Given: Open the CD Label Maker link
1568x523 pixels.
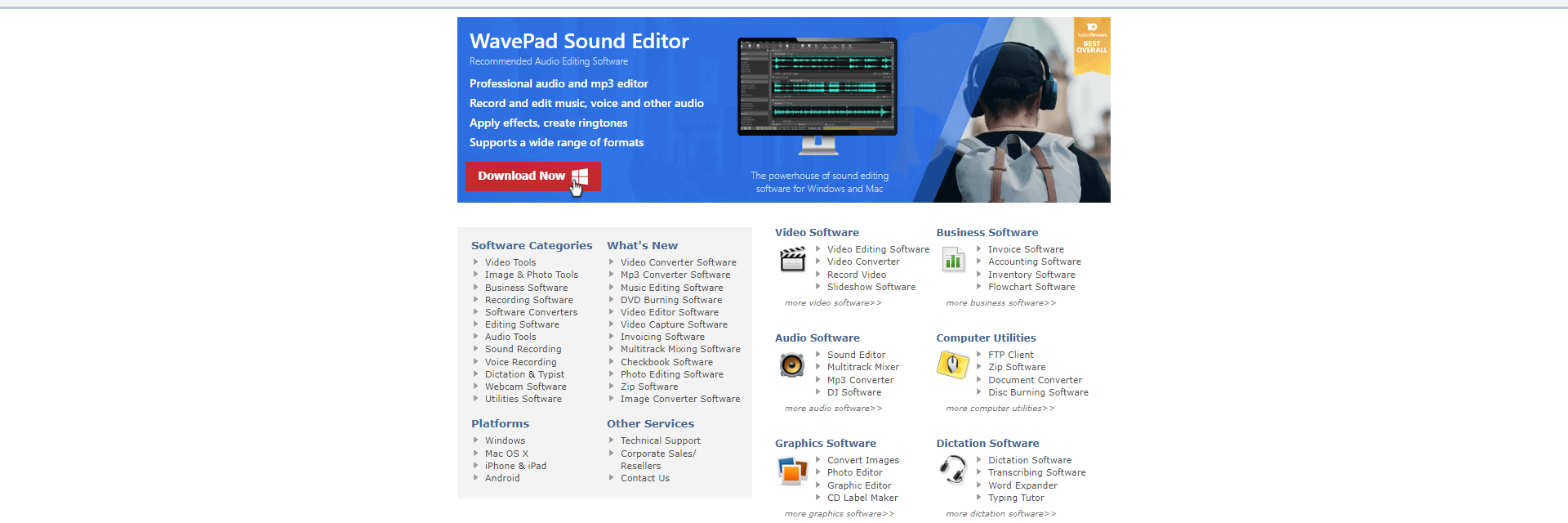Looking at the screenshot, I should pos(862,498).
